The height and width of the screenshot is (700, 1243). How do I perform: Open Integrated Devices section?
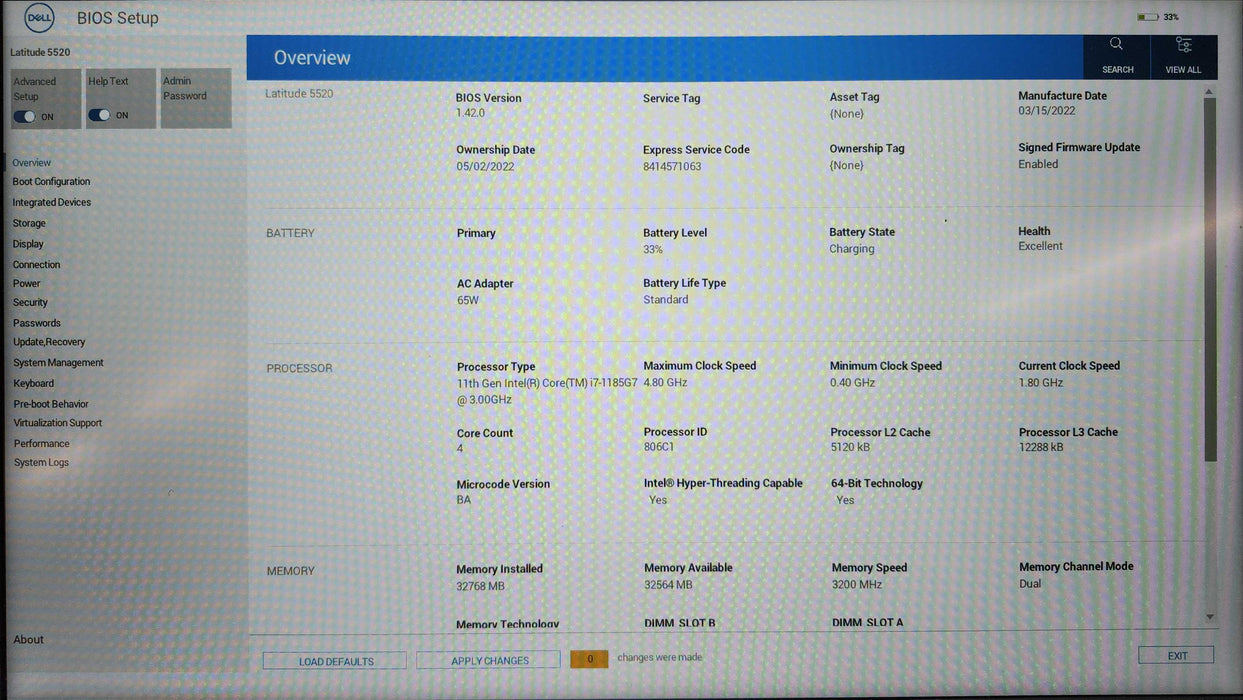52,203
